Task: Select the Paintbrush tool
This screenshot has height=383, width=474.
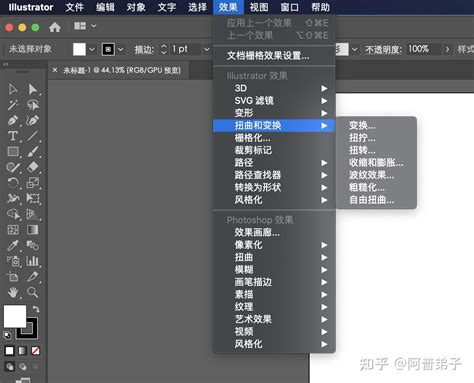Action: pyautogui.click(x=33, y=152)
